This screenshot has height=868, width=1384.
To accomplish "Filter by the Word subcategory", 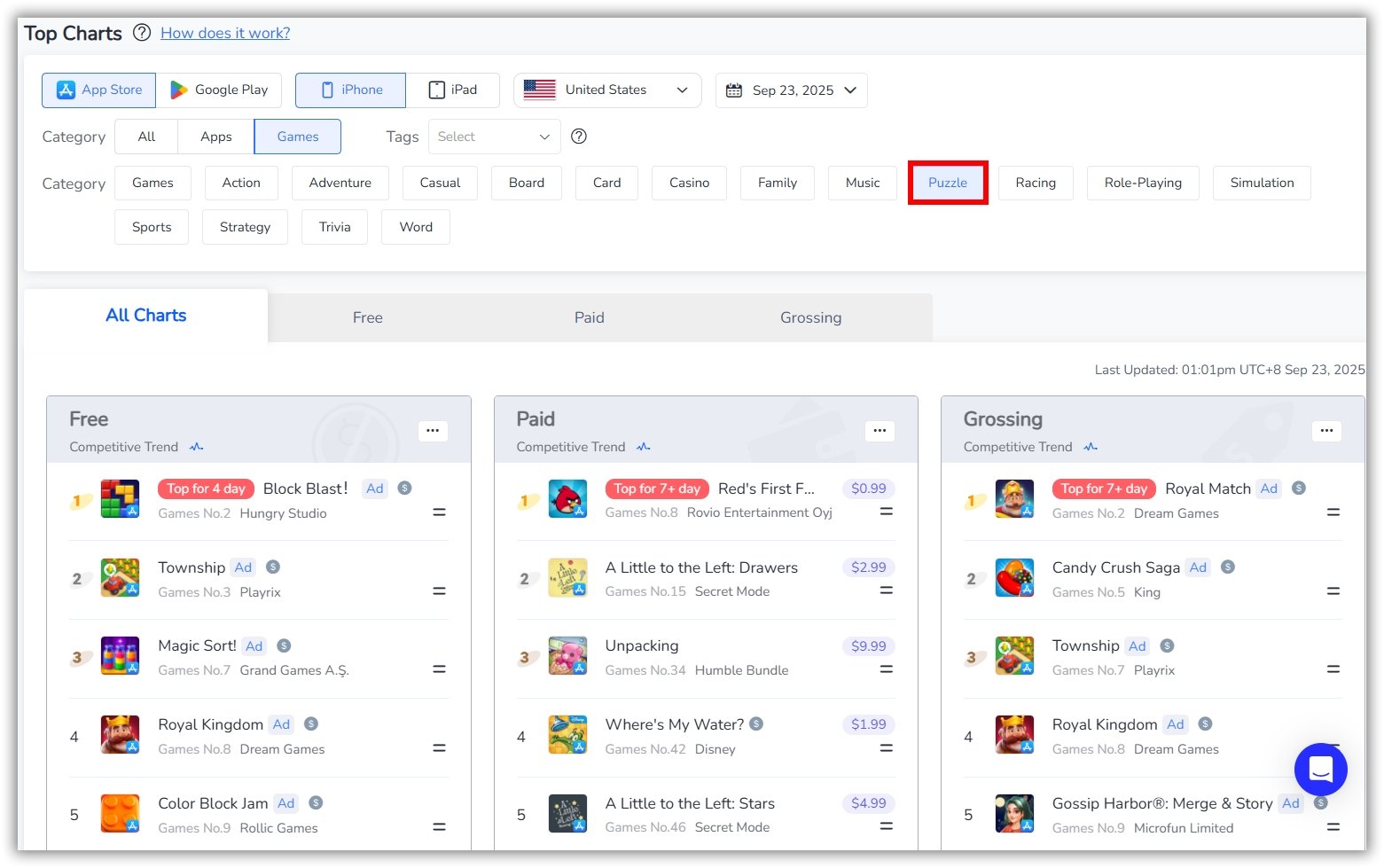I will pyautogui.click(x=416, y=227).
